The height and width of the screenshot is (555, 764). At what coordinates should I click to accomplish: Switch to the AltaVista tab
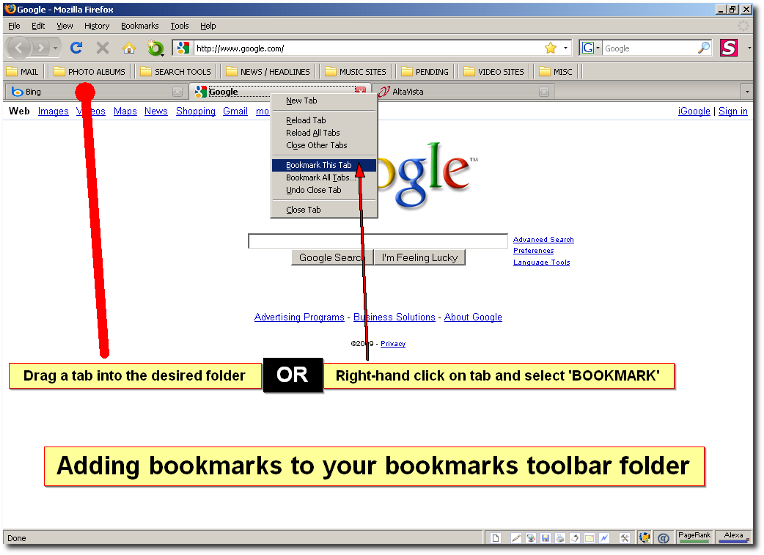(x=463, y=92)
